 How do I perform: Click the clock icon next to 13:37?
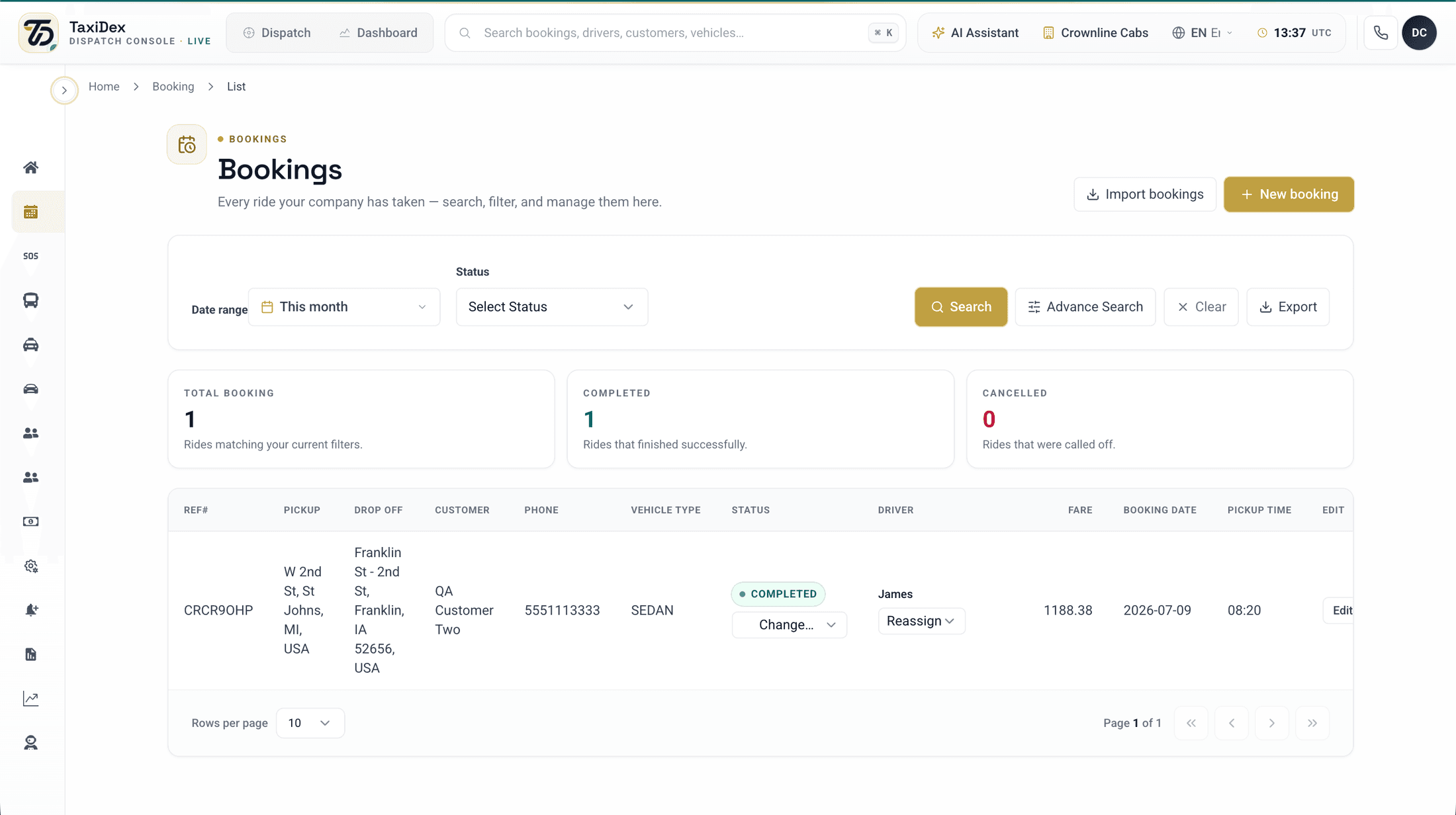[x=1262, y=33]
